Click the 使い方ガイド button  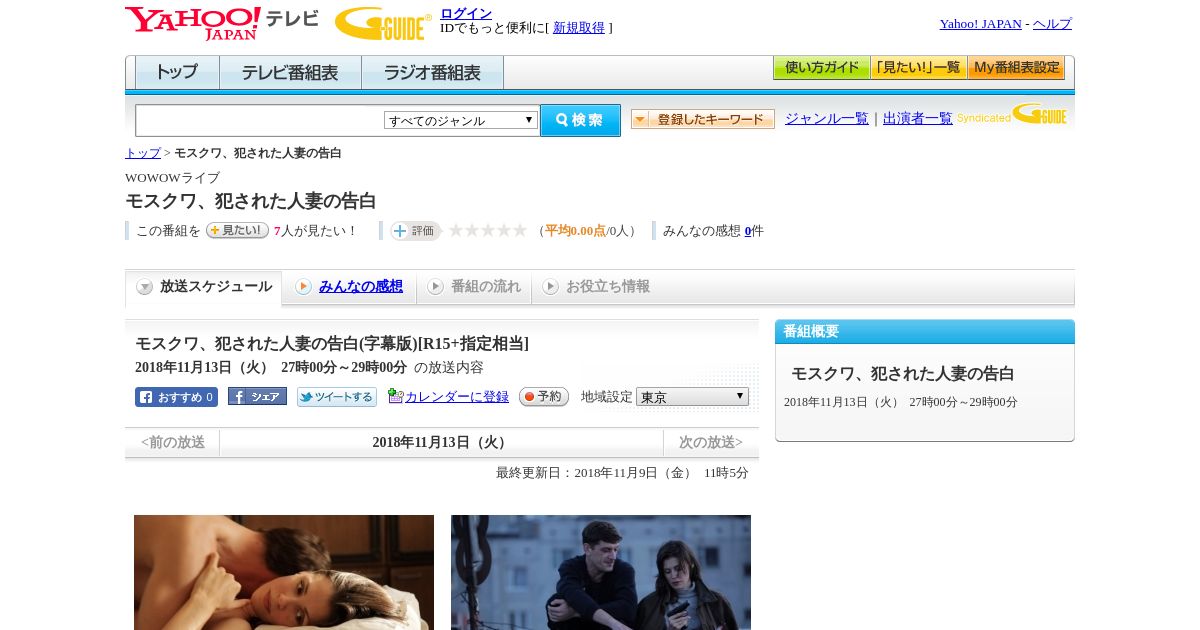(821, 68)
